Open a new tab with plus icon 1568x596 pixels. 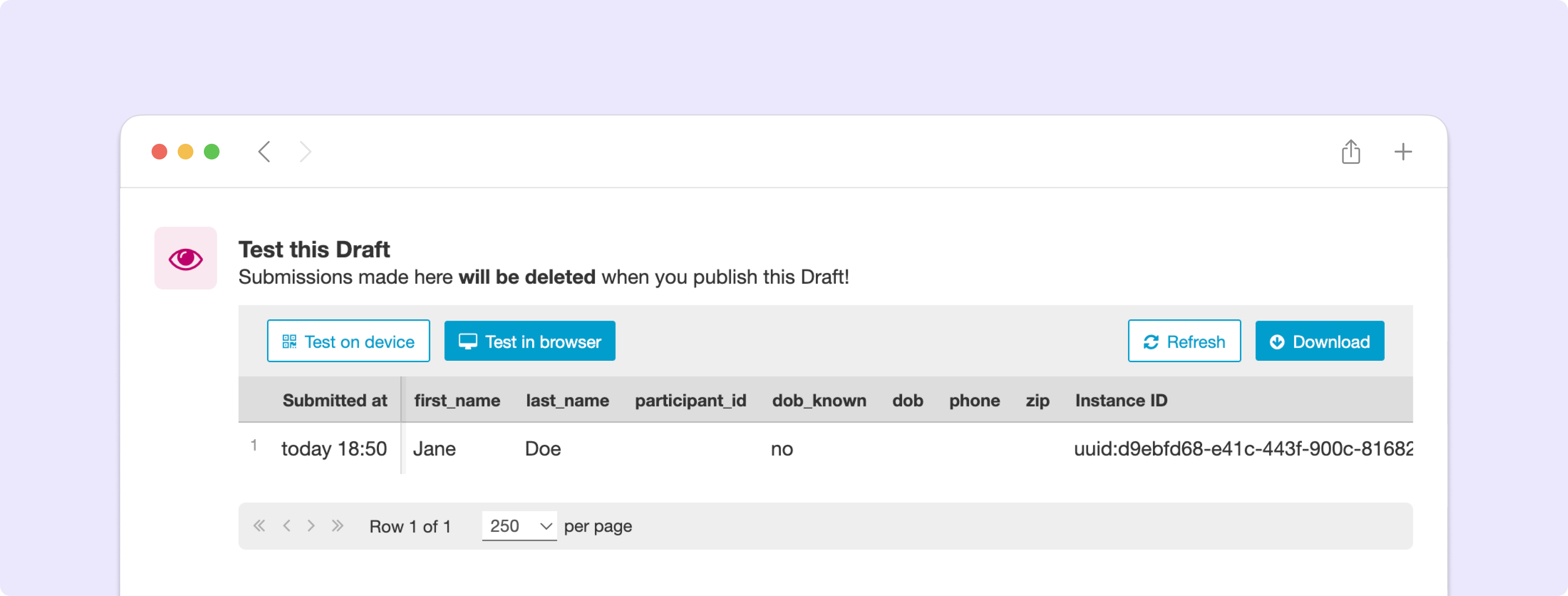click(1403, 152)
